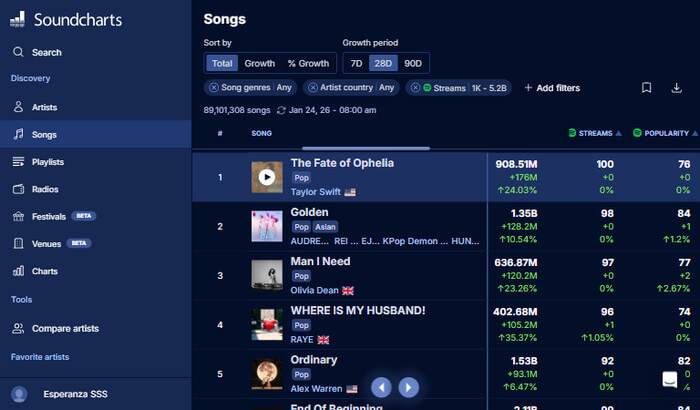The width and height of the screenshot is (700, 410).
Task: Remove the Song genres filter
Action: pyautogui.click(x=214, y=88)
